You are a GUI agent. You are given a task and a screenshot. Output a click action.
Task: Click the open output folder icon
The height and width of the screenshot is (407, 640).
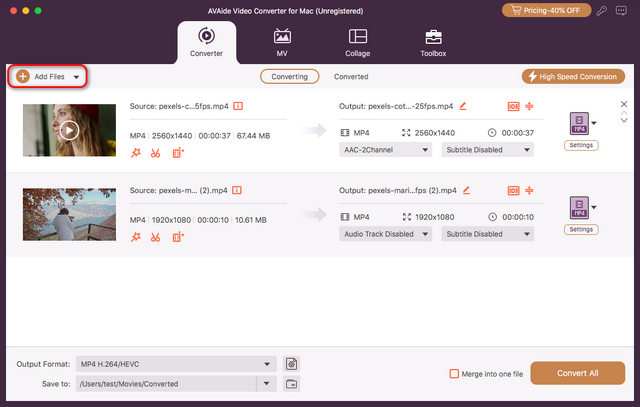tap(292, 383)
